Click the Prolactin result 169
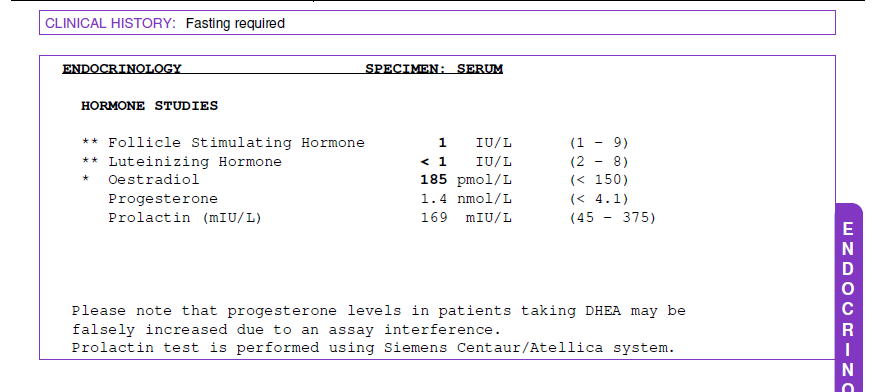The width and height of the screenshot is (877, 392). point(434,217)
